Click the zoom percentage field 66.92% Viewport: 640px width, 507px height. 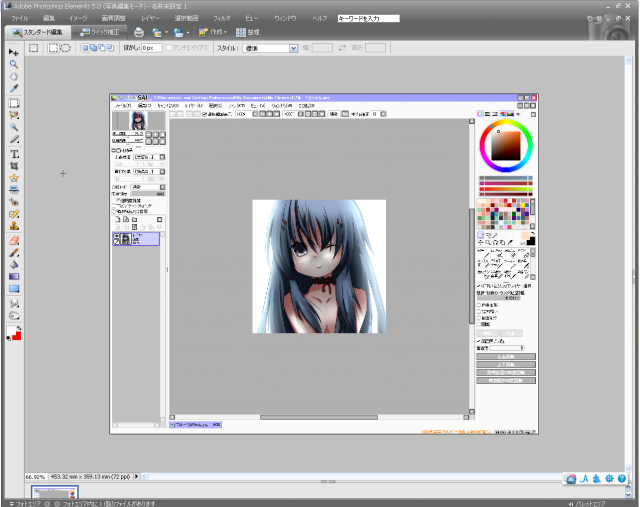35,476
